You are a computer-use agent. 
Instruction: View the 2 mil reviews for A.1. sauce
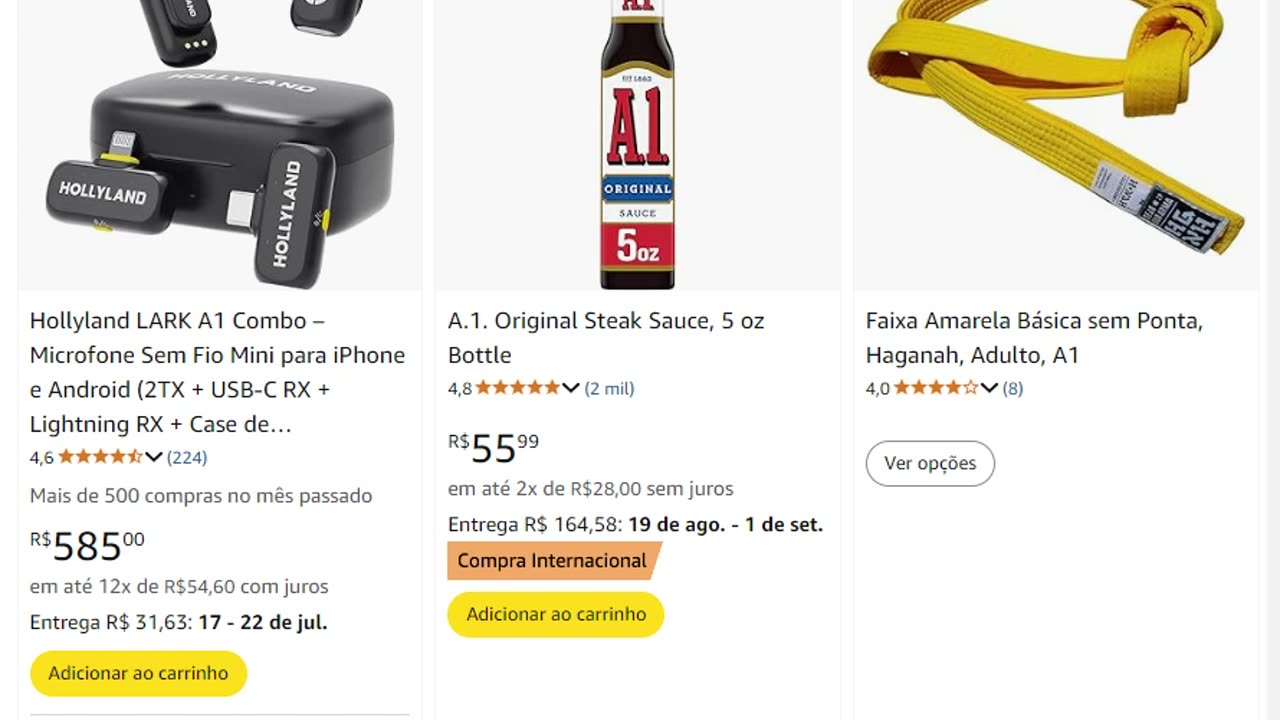click(x=609, y=389)
